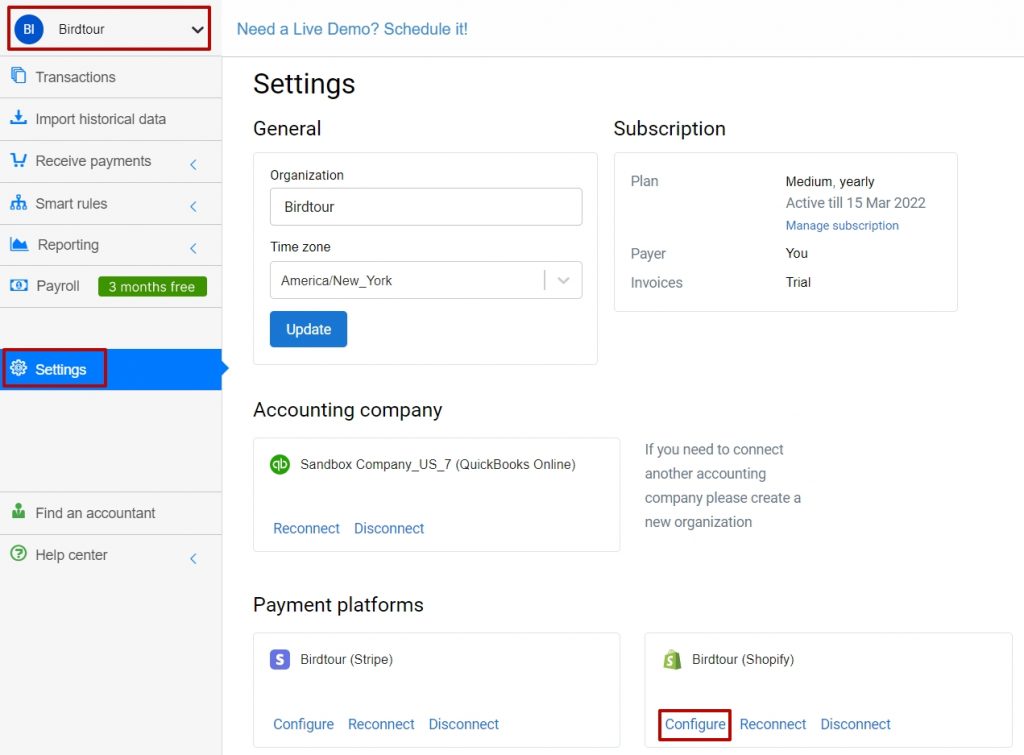The width and height of the screenshot is (1024, 755).
Task: Click the Help center question mark icon
Action: tap(18, 554)
